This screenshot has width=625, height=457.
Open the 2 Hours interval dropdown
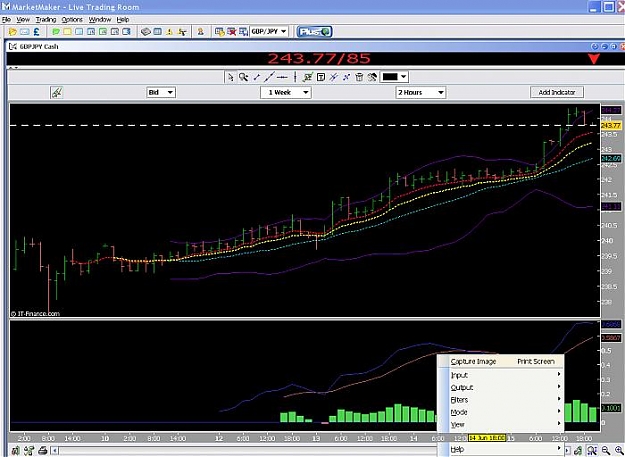click(421, 92)
